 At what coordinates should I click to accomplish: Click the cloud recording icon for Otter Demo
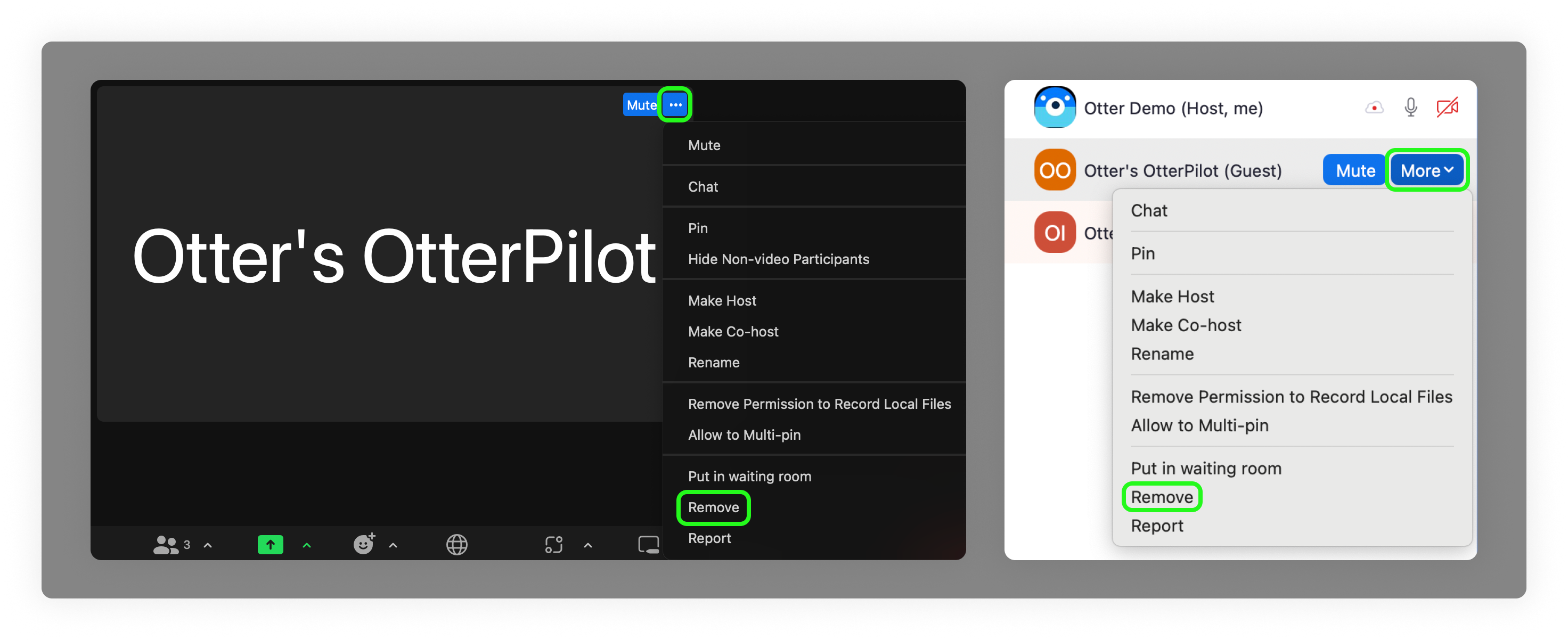click(1374, 108)
